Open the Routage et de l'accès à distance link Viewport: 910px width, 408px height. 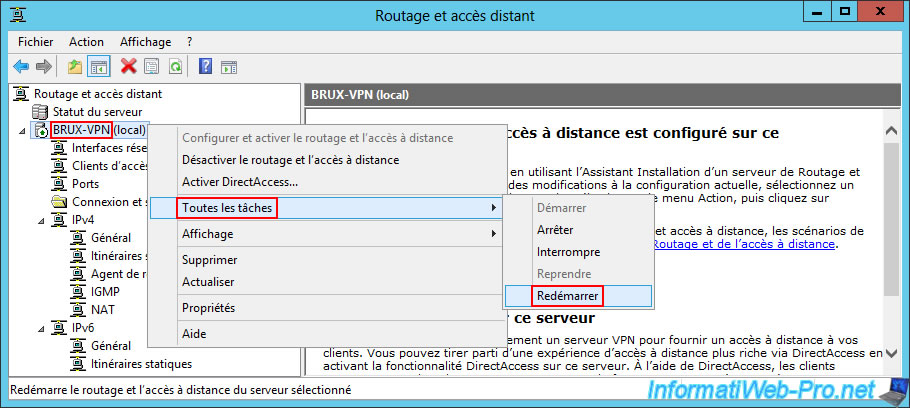click(x=743, y=243)
